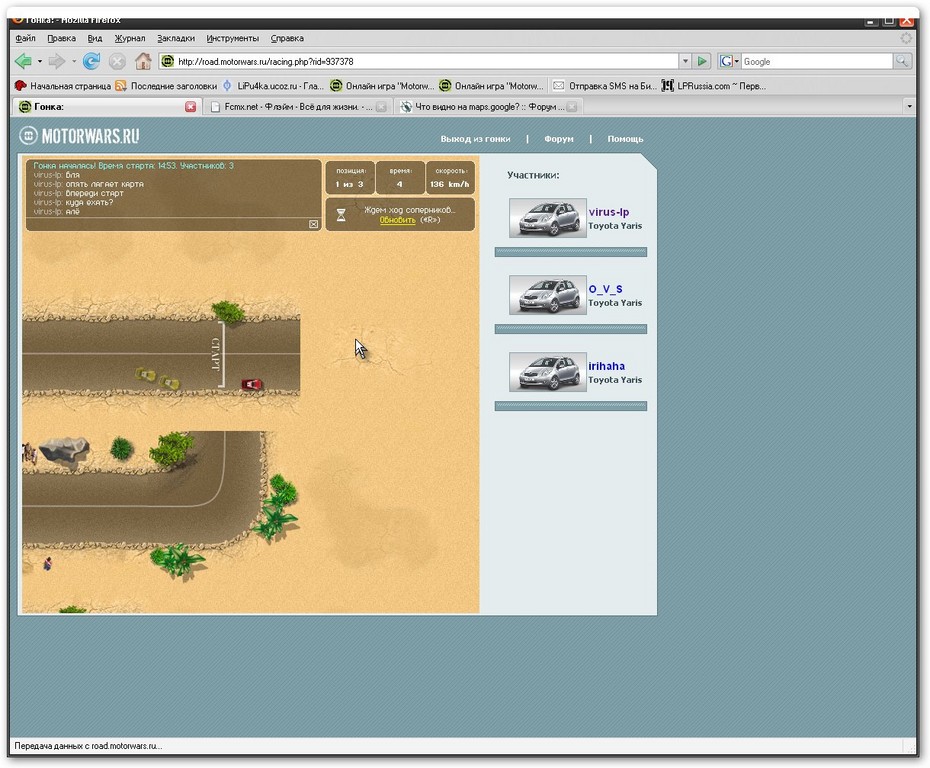This screenshot has width=930, height=768.
Task: Click O_V_S's Toyota Yaris thumbnail
Action: [547, 295]
